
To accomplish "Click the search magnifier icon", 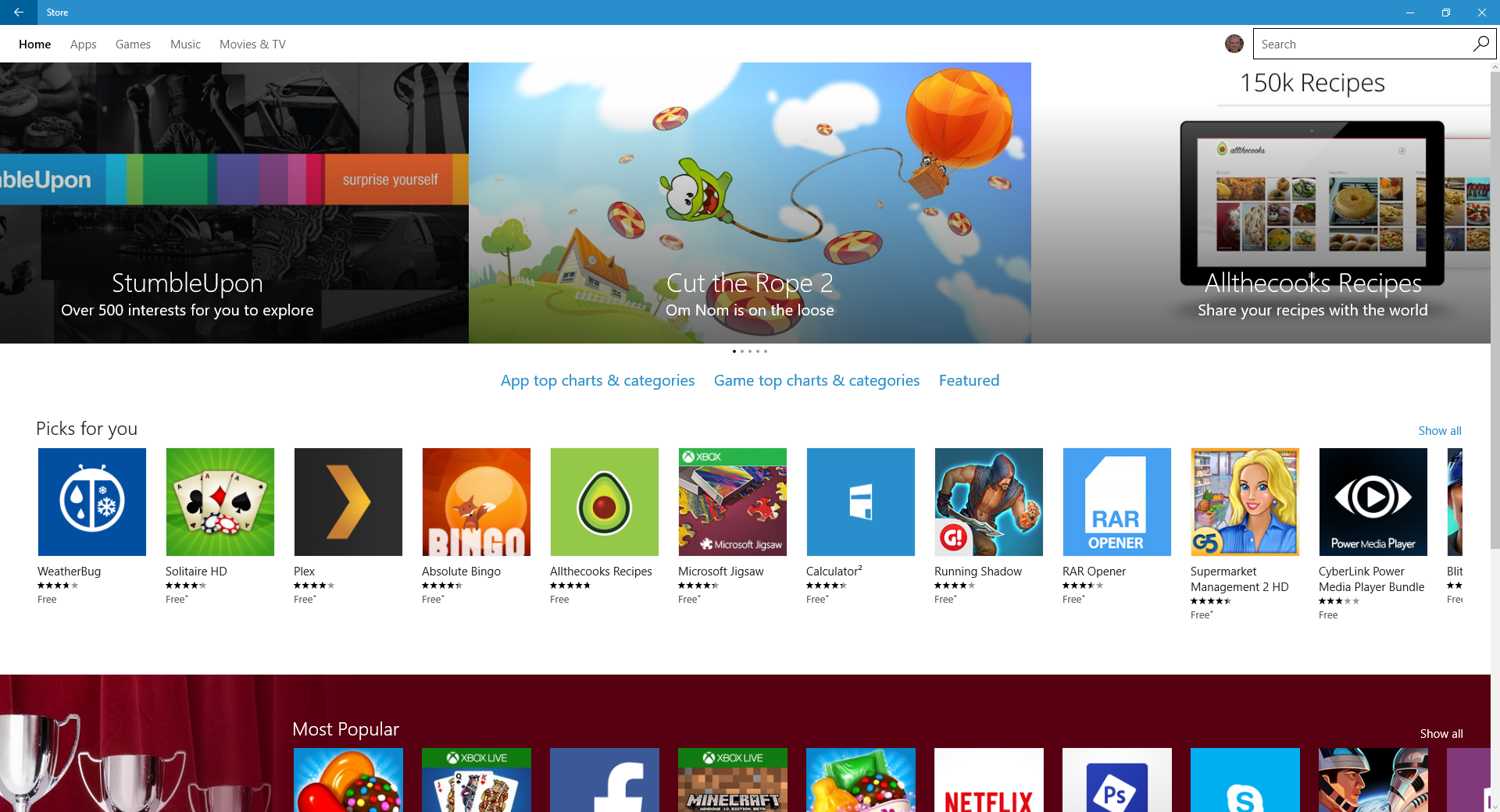I will pos(1480,44).
